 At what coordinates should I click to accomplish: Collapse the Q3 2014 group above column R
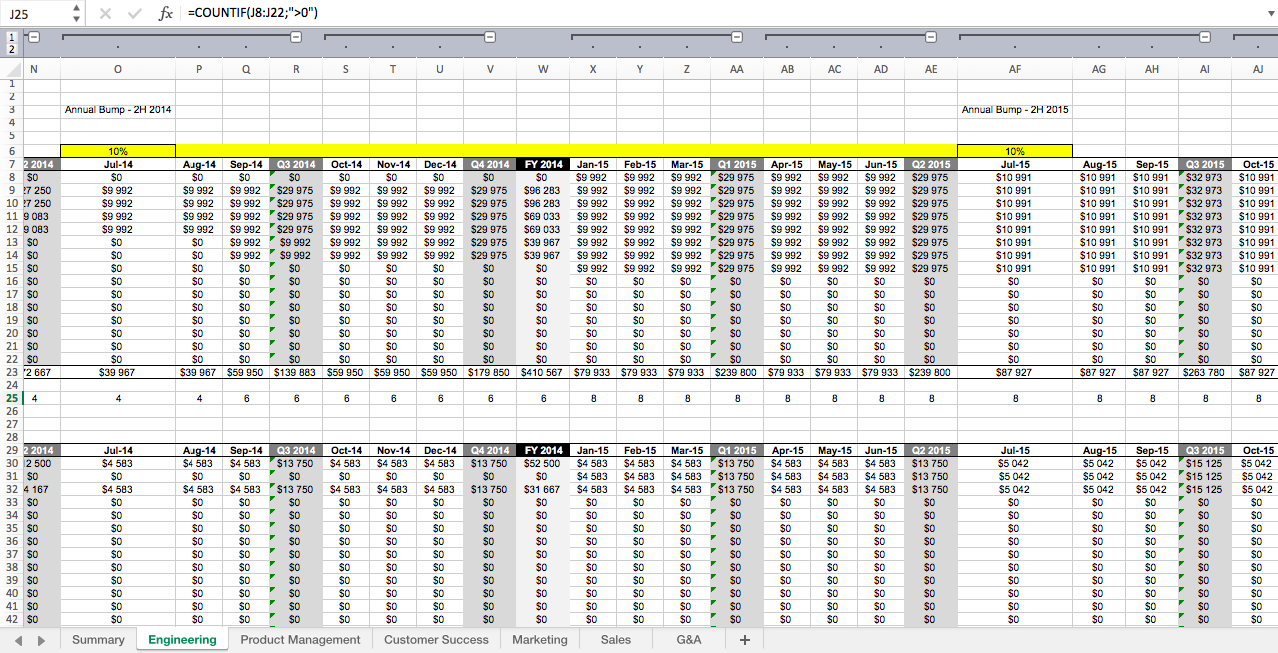[296, 37]
